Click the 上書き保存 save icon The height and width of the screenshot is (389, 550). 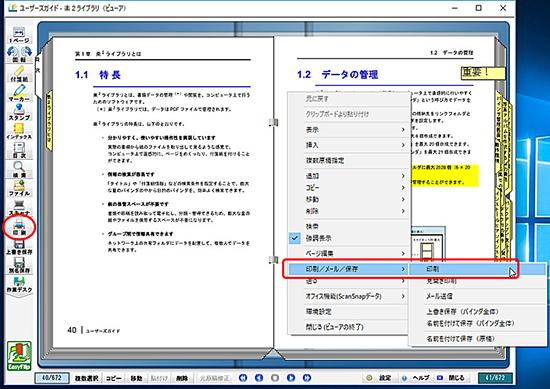pyautogui.click(x=19, y=247)
